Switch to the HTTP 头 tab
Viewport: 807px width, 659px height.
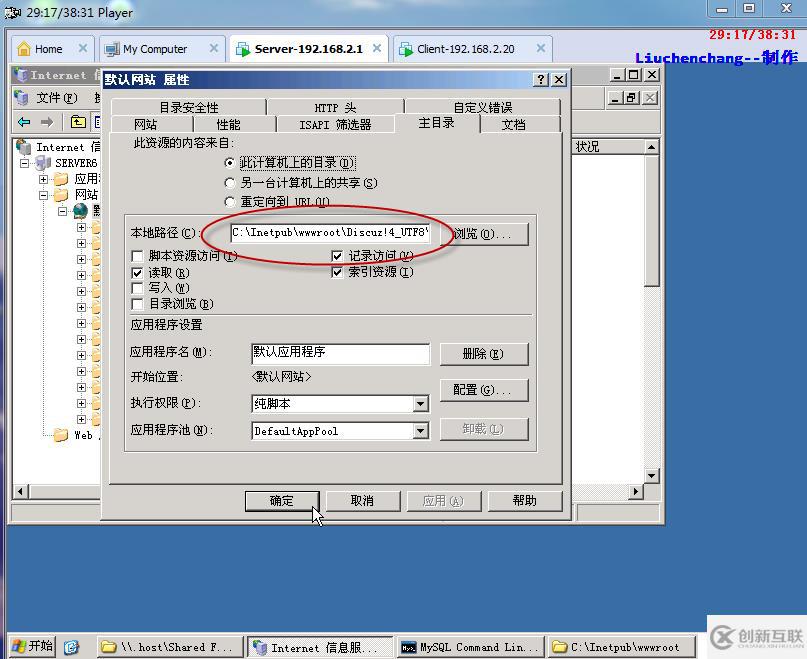[x=335, y=107]
